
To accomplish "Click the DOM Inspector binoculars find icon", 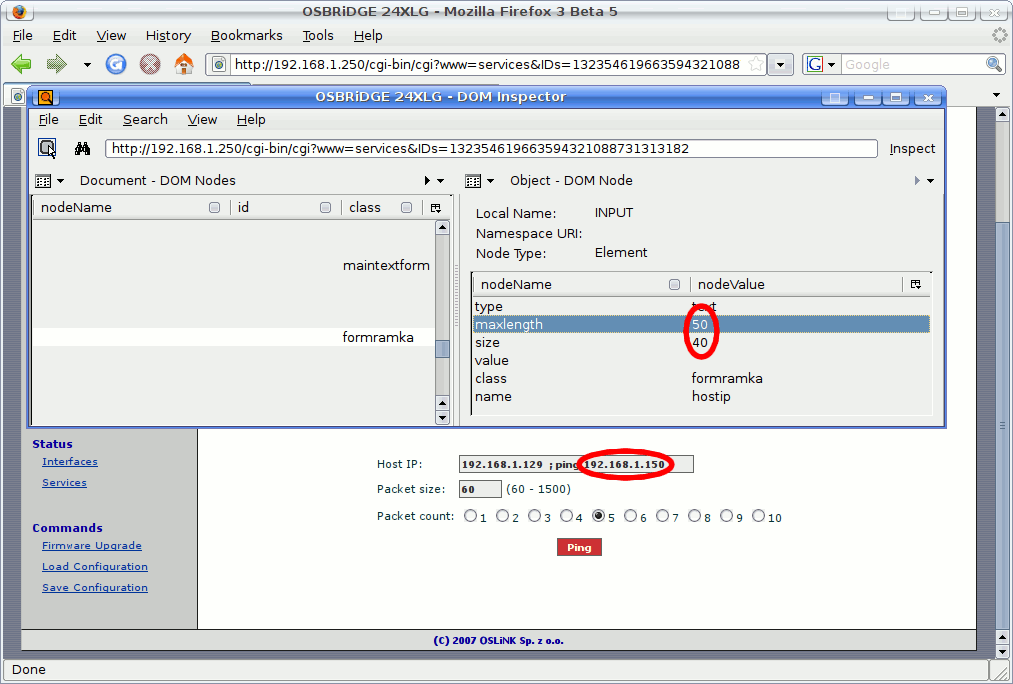I will (82, 149).
